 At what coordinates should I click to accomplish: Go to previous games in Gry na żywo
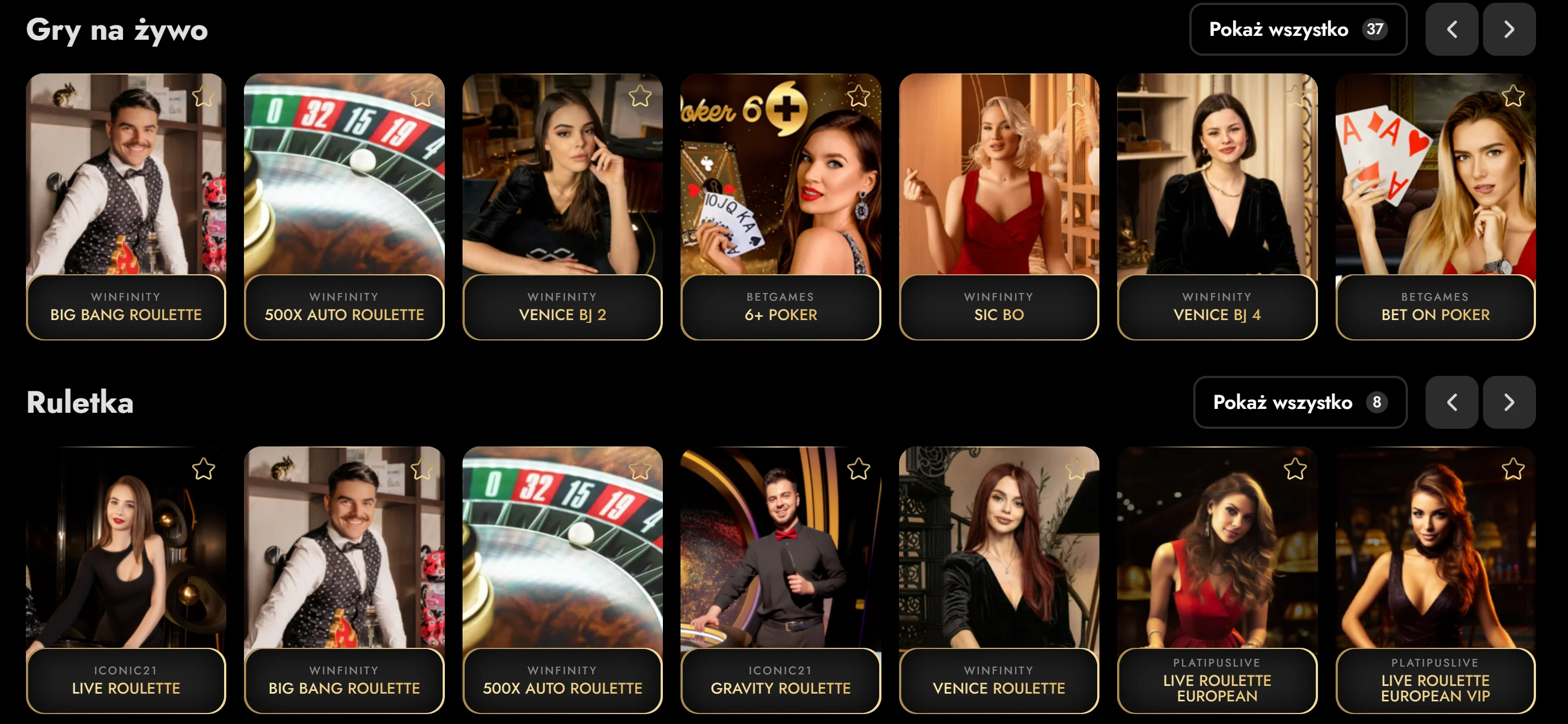pos(1451,29)
